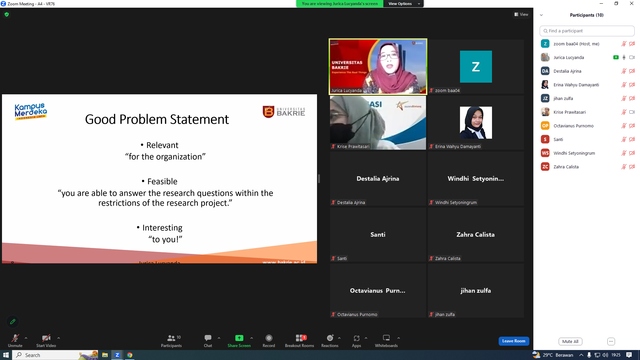The height and width of the screenshot is (360, 640).
Task: Select Erina Wahyu Damayanti's video tile
Action: point(476,122)
